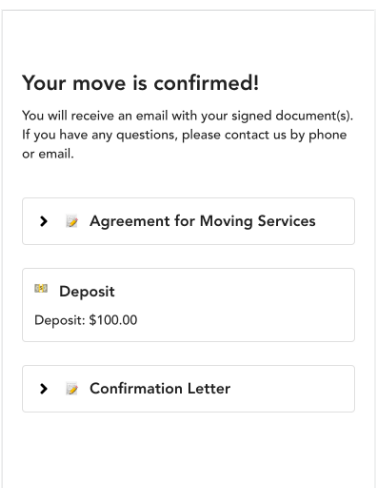Click empty area of the Agreement for Moving Services card

pos(335,221)
